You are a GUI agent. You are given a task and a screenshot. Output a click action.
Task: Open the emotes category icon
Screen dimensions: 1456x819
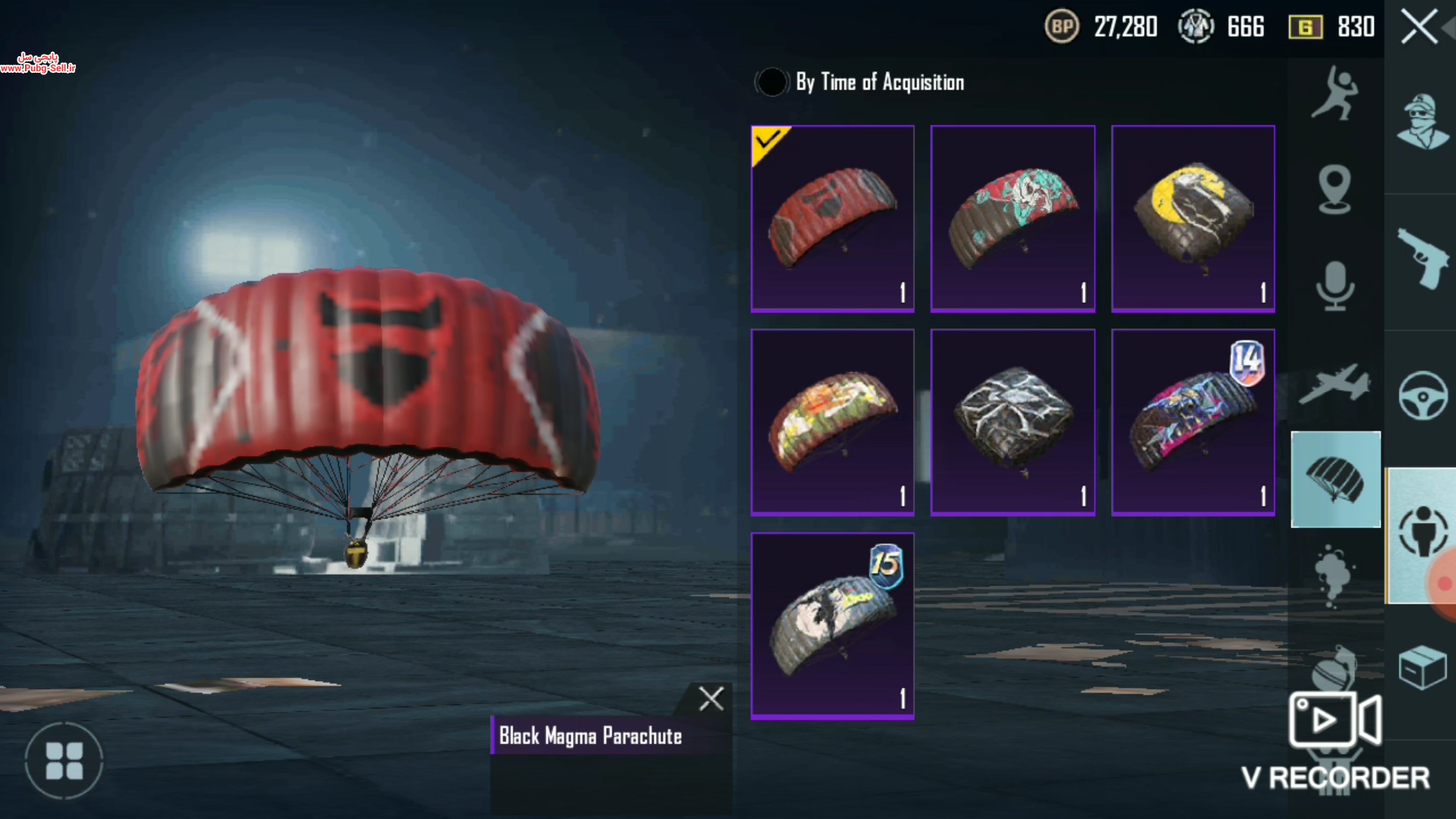click(x=1335, y=93)
